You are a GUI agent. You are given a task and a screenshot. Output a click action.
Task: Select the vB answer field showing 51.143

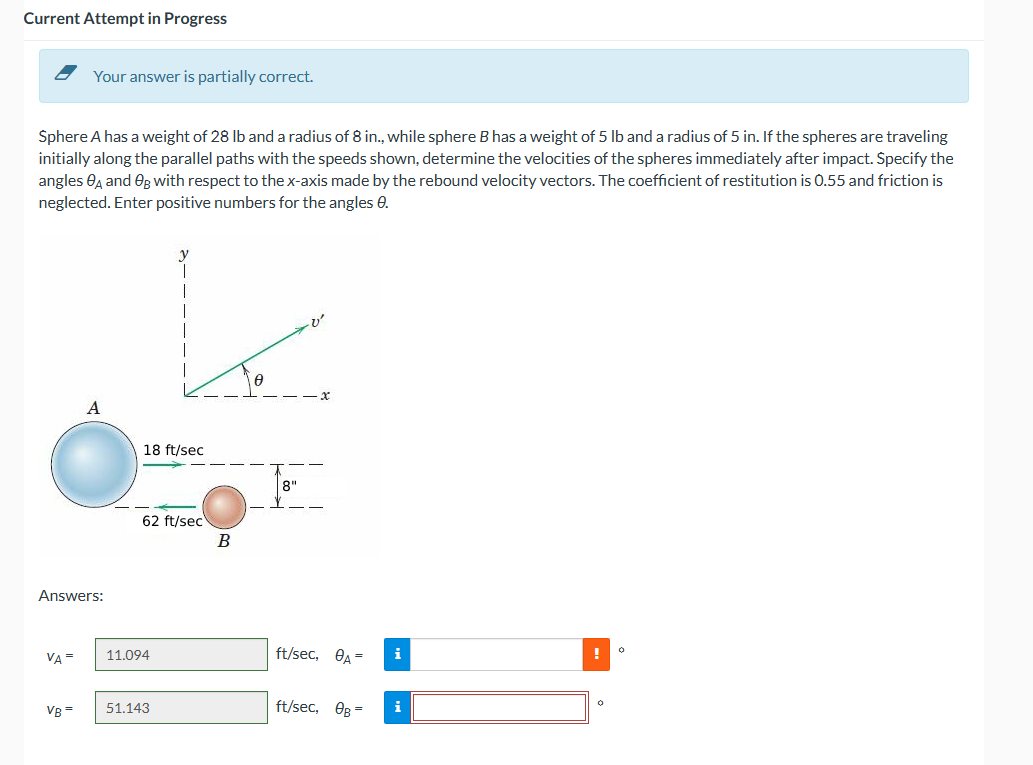tap(180, 707)
